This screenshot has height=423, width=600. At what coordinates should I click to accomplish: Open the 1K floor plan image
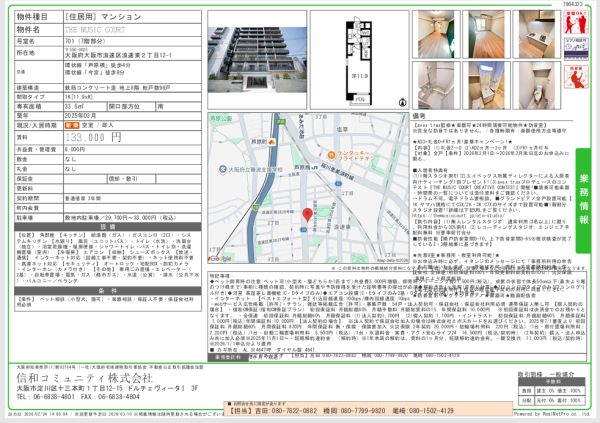click(x=359, y=60)
